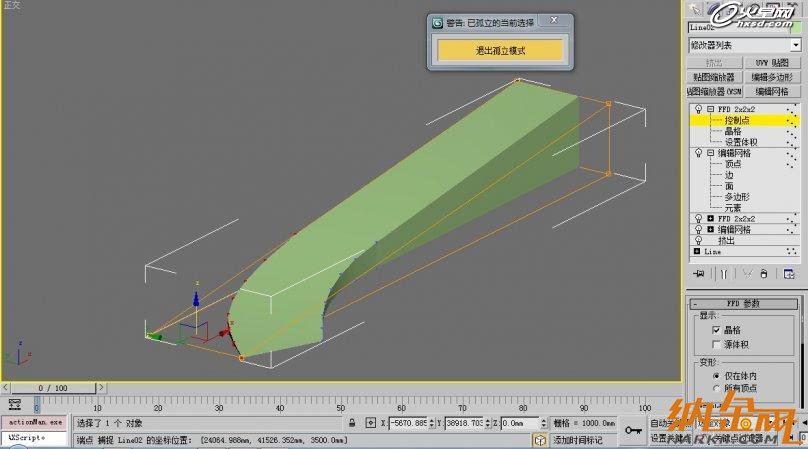The image size is (808, 449).
Task: Click remove modifier trash icon
Action: [763, 273]
